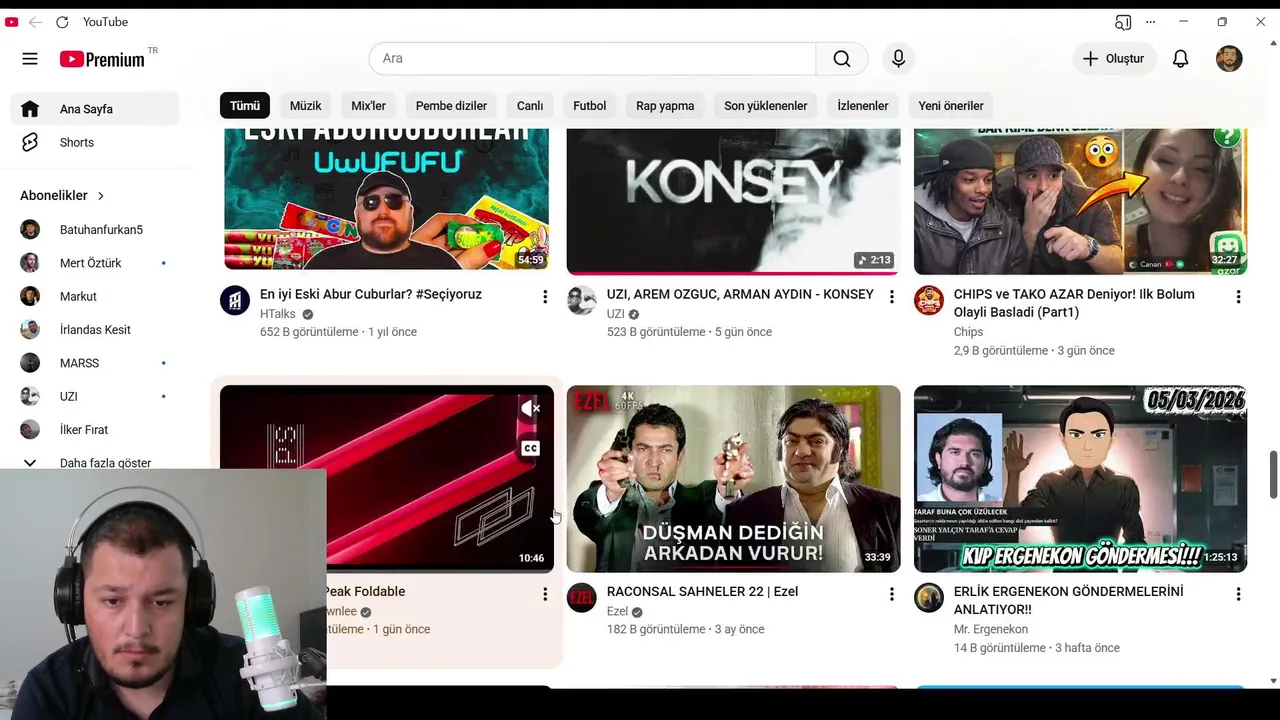Reload the YouTube page
1280x720 pixels.
[x=62, y=22]
